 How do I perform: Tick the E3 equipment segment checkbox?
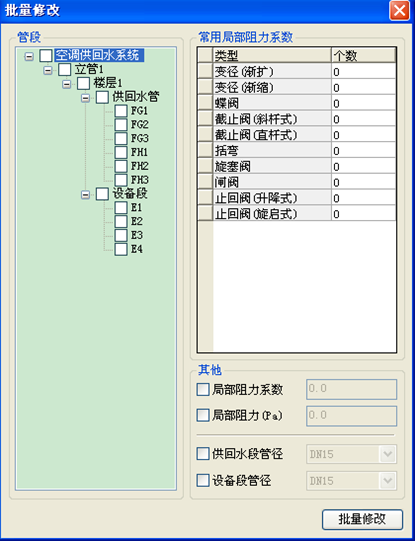121,235
